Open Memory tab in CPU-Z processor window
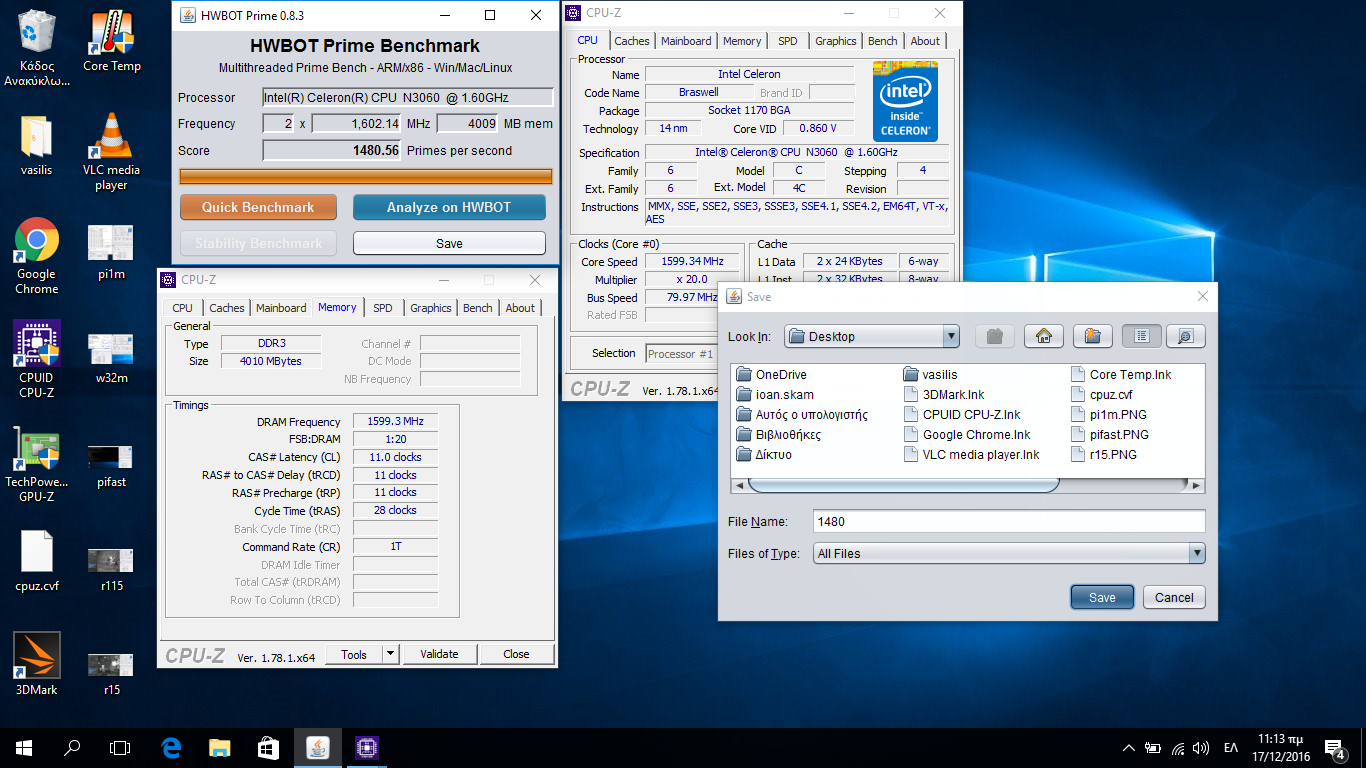Screen dimensions: 1366x768 [x=742, y=41]
